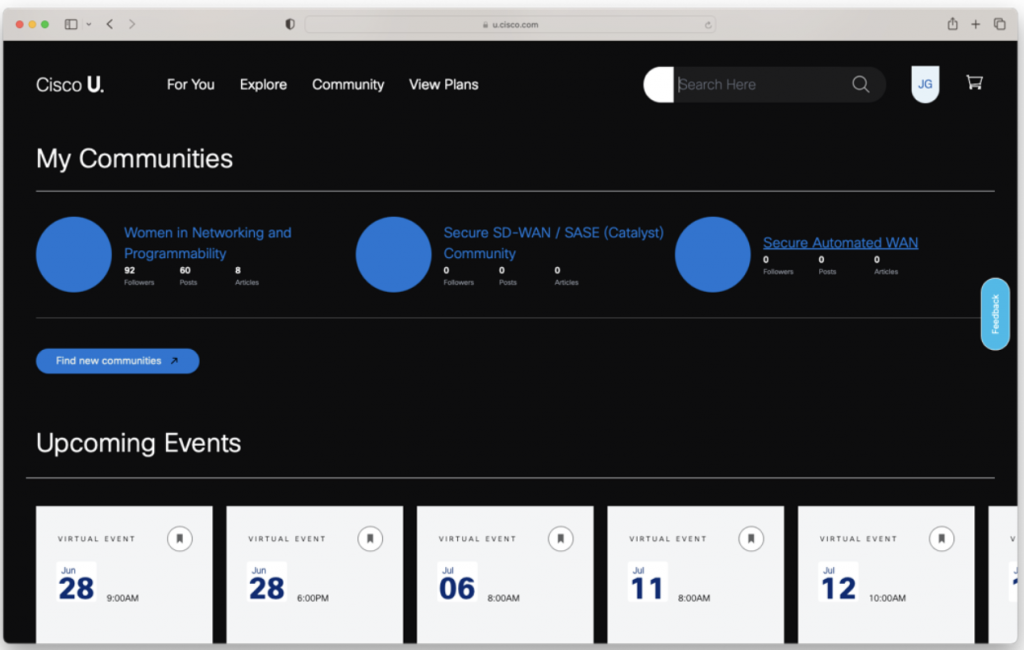The image size is (1024, 650).
Task: Click the search magnifier icon
Action: coord(860,84)
